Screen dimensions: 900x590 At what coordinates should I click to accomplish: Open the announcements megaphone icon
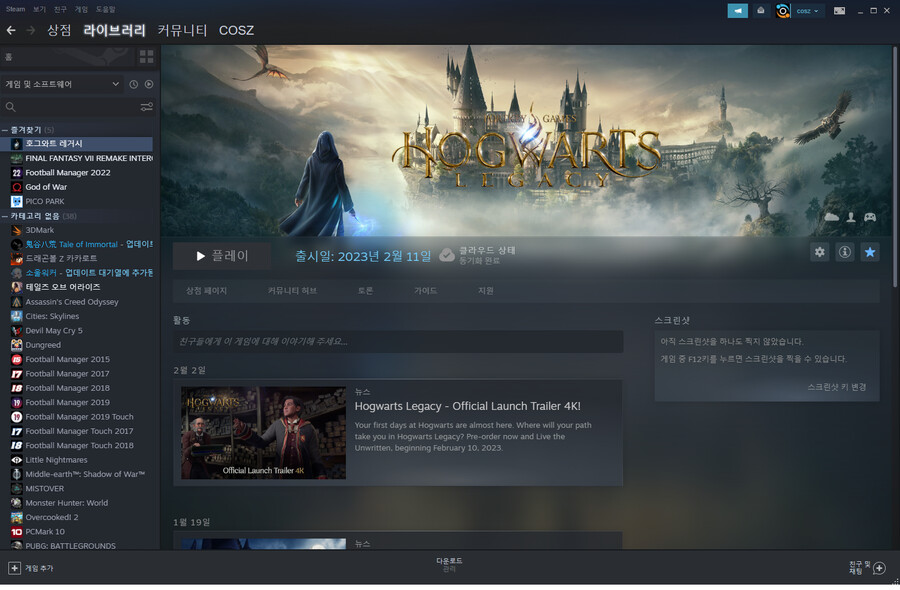[737, 11]
